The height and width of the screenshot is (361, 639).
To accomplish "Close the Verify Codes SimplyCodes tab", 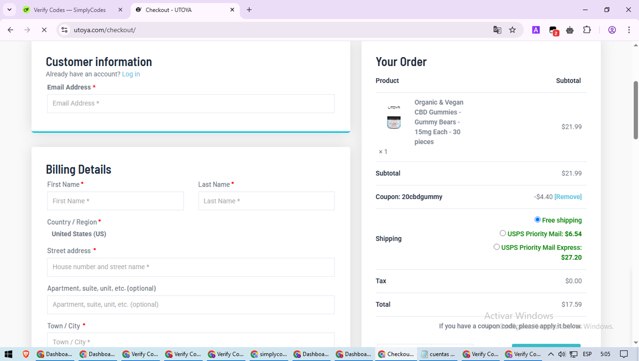I will point(120,10).
